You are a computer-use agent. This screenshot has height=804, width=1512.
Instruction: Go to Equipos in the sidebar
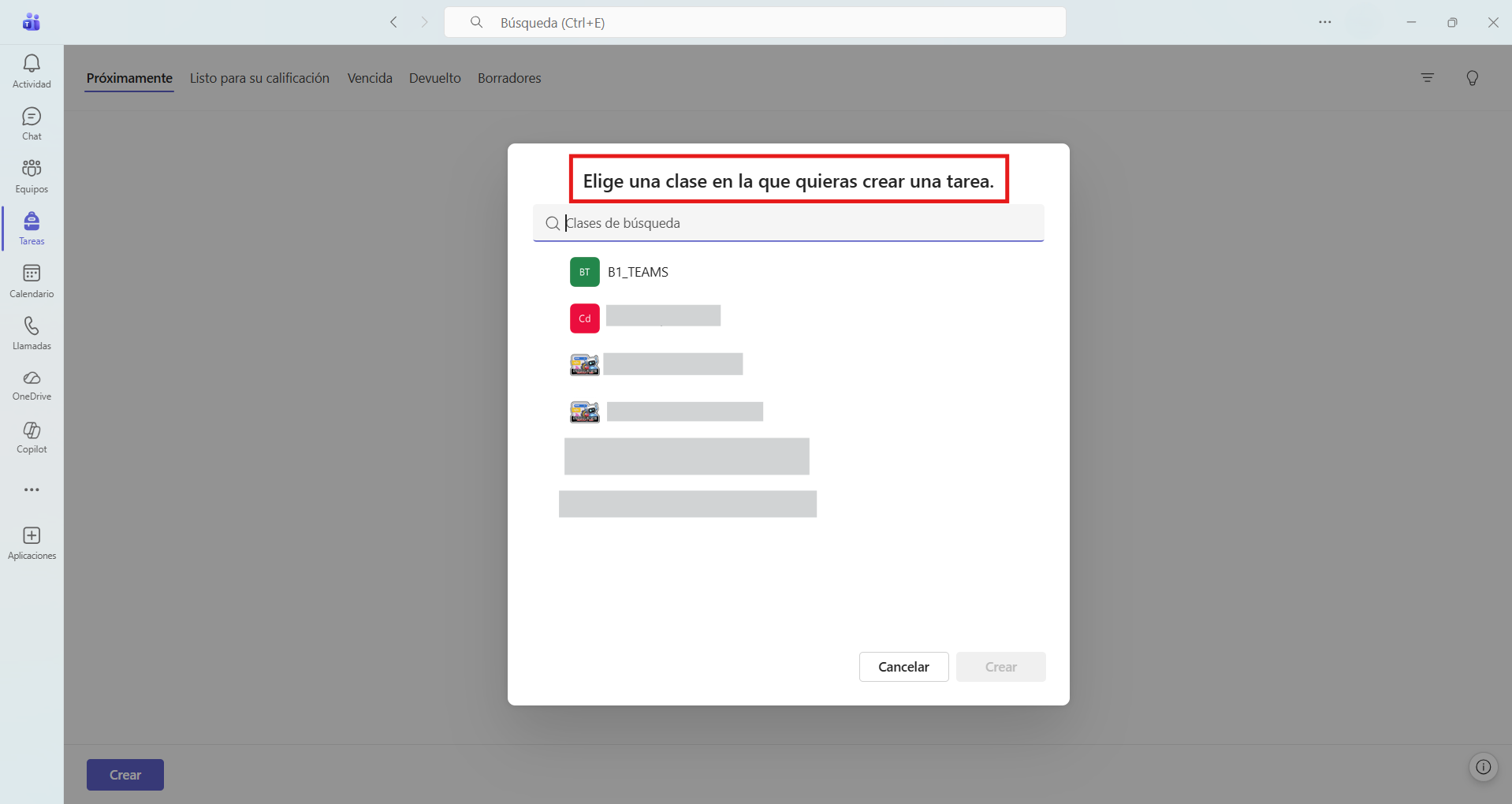(32, 177)
